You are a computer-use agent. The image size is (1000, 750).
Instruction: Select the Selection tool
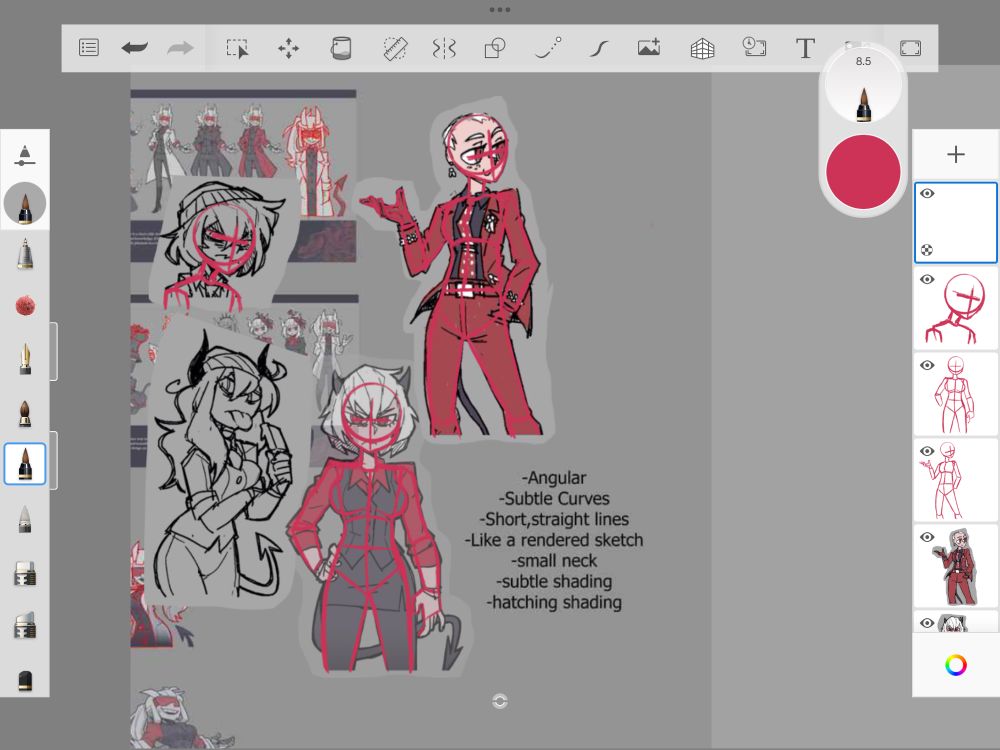point(237,48)
